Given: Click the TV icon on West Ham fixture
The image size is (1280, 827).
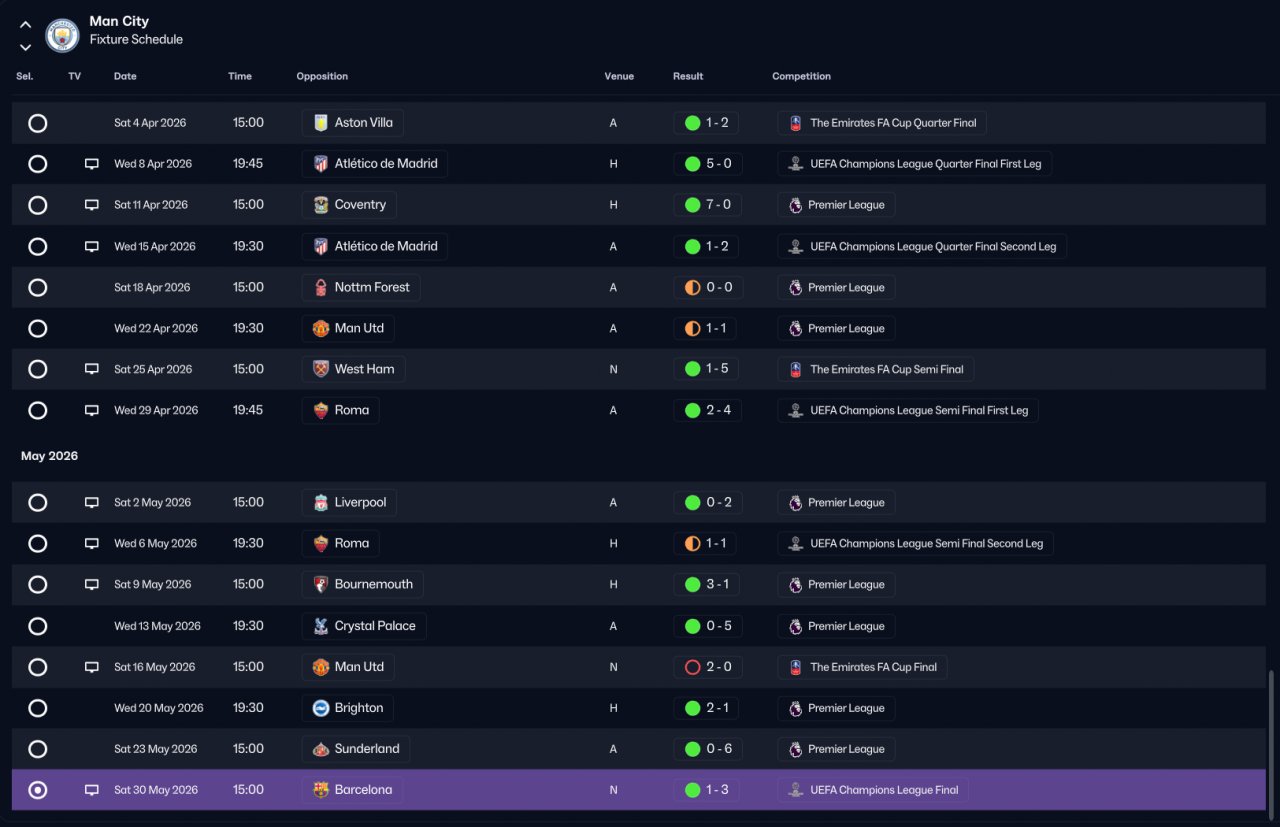Looking at the screenshot, I should coord(92,369).
